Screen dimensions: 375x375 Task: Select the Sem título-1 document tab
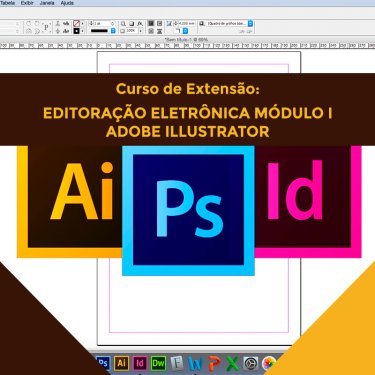pyautogui.click(x=186, y=39)
